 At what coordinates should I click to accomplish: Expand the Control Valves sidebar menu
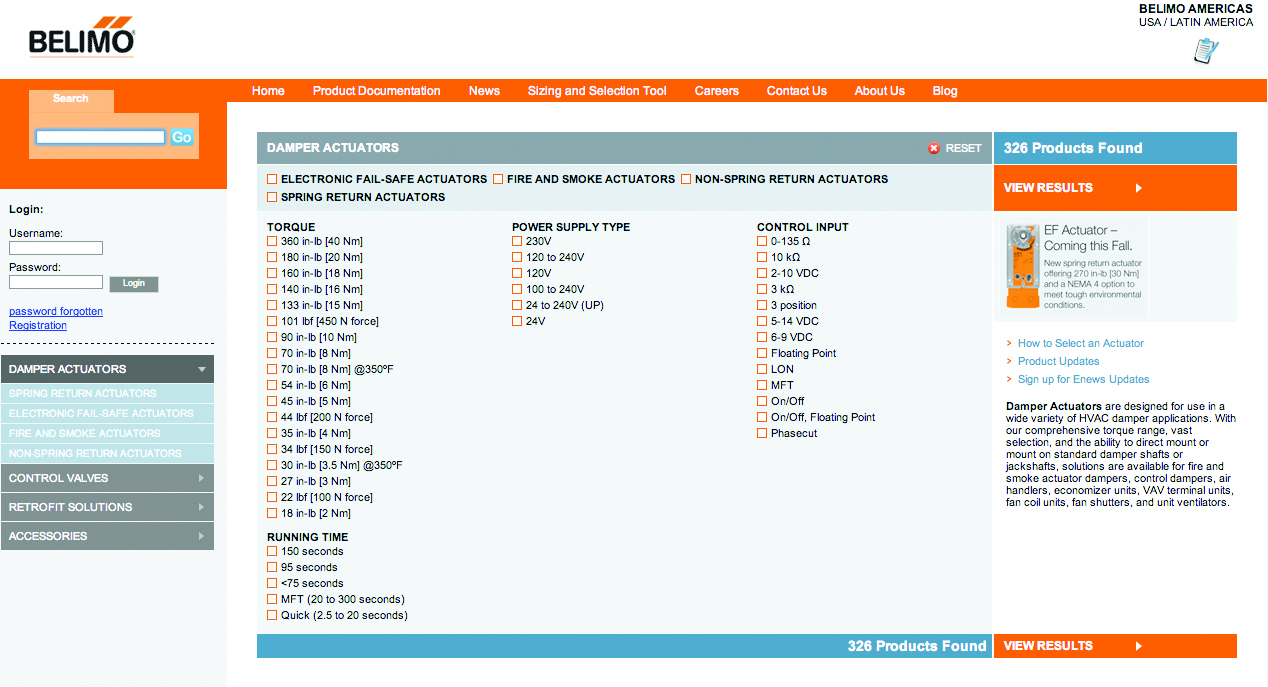[107, 478]
